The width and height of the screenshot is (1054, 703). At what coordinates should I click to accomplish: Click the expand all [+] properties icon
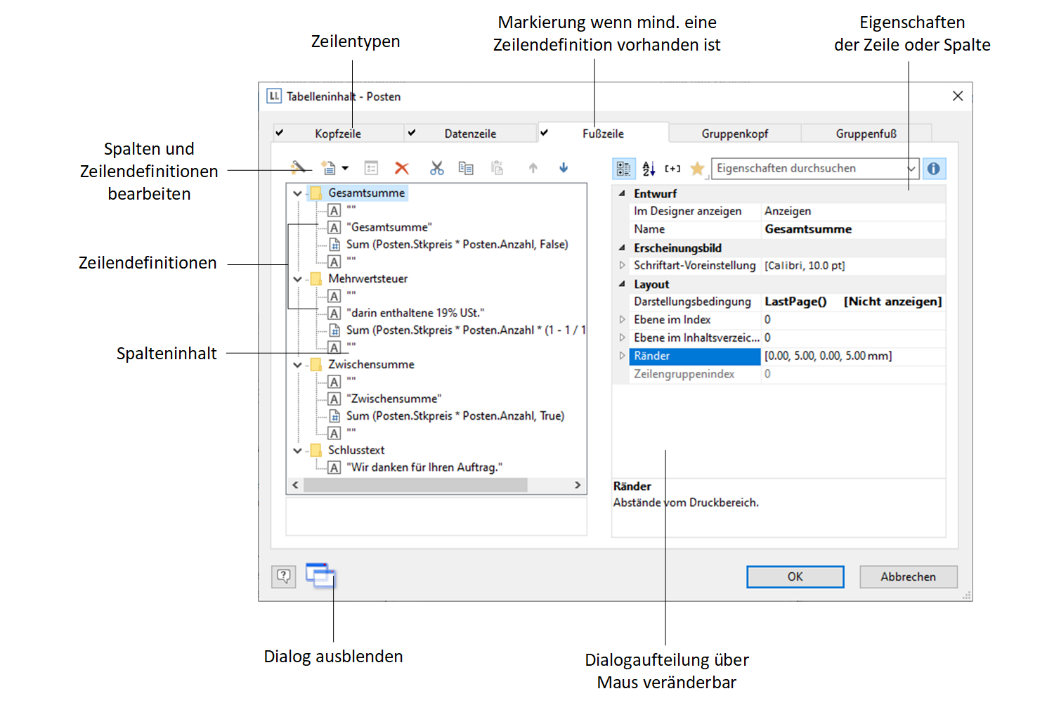click(x=672, y=169)
